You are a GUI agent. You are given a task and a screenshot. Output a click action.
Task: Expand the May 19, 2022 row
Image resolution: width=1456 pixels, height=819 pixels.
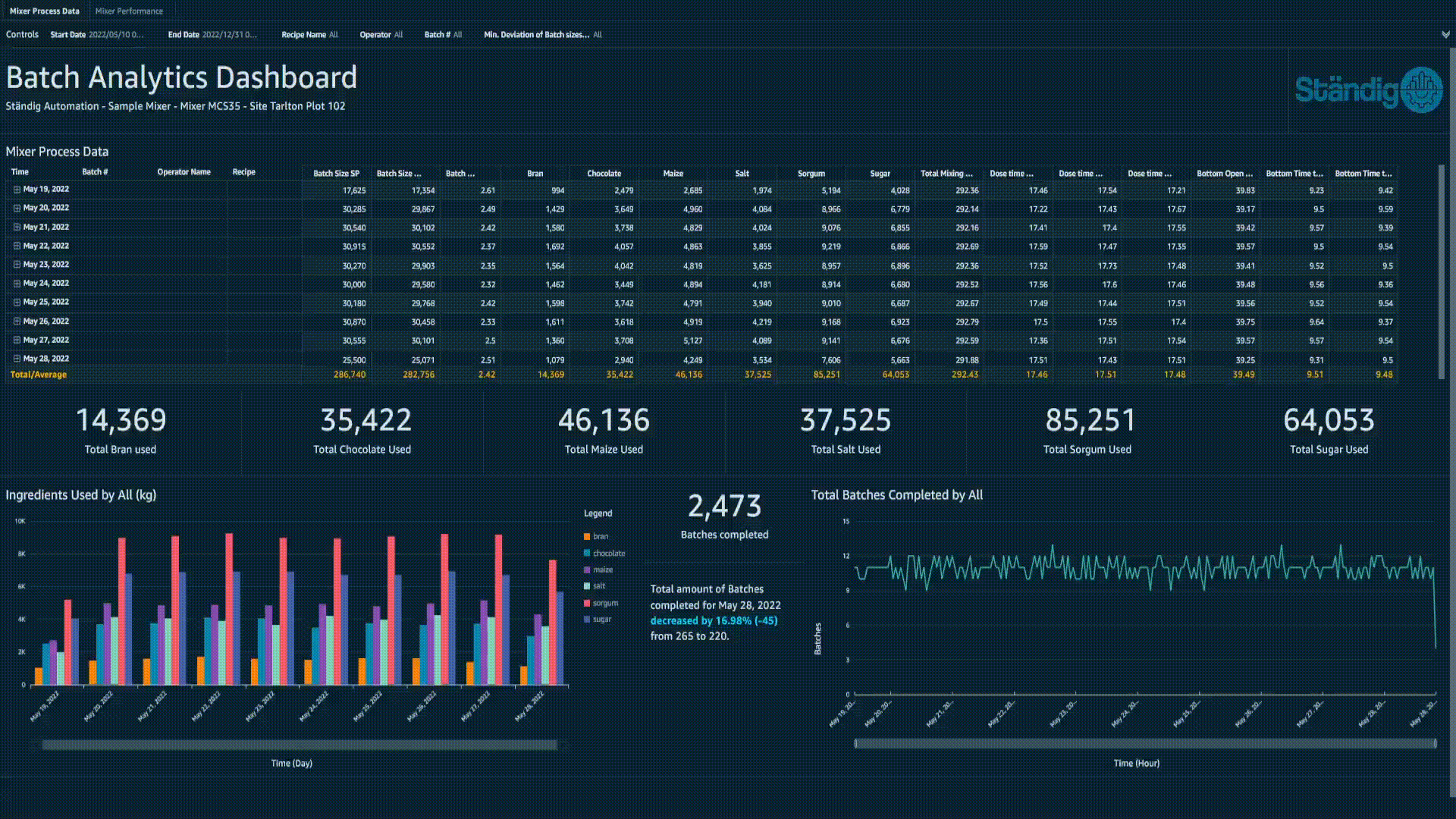(17, 190)
